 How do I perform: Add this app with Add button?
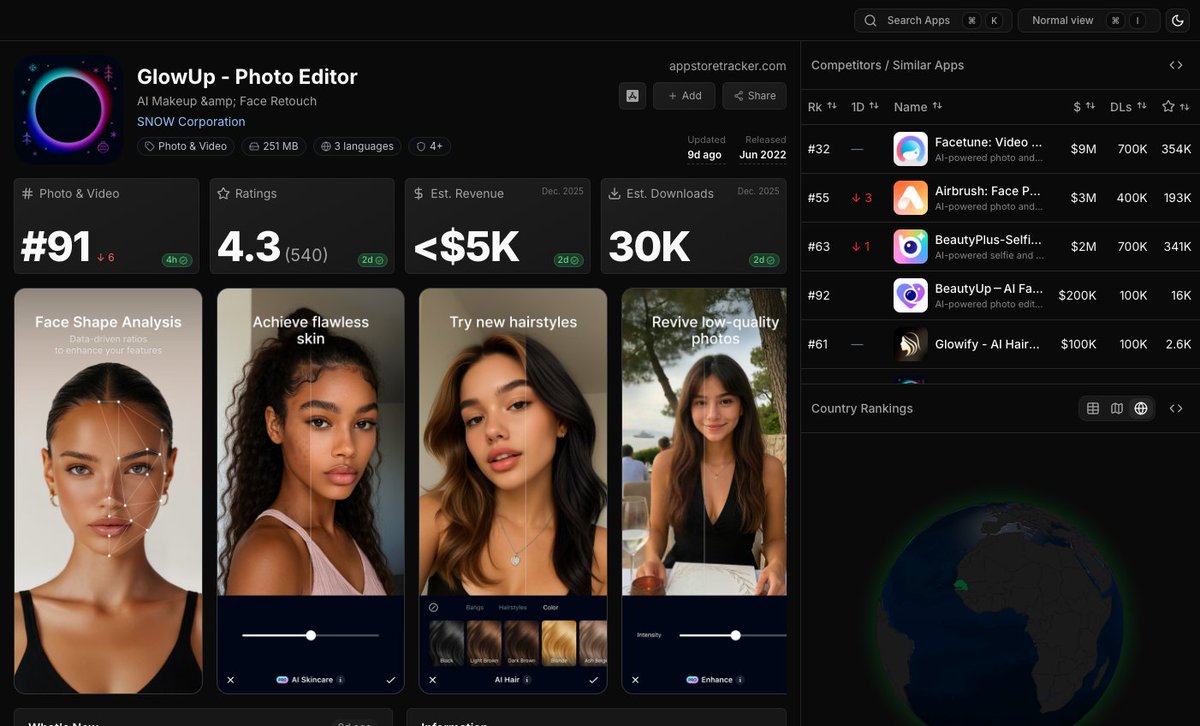[684, 96]
